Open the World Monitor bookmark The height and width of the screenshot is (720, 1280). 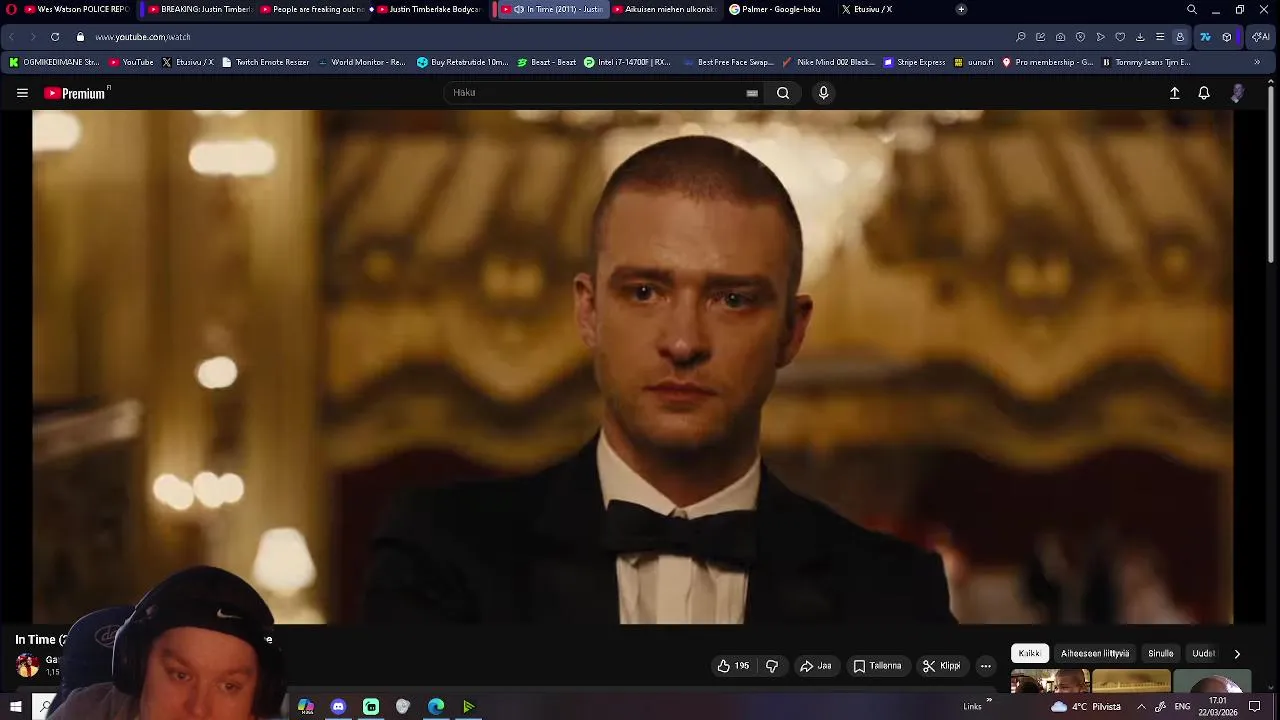[361, 62]
